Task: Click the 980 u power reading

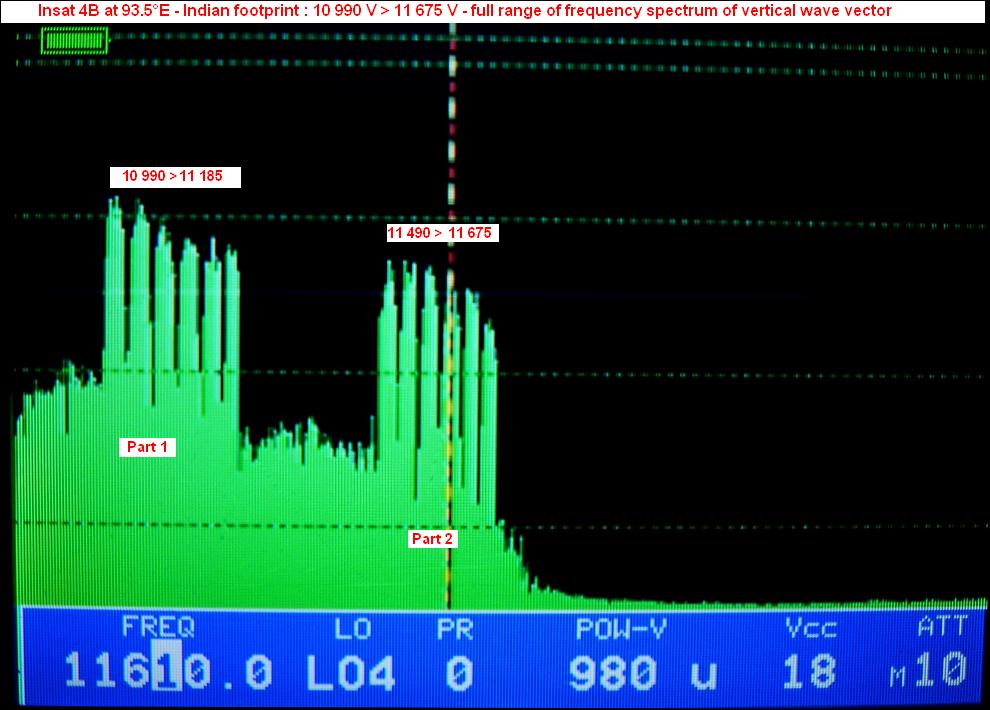Action: pos(642,672)
